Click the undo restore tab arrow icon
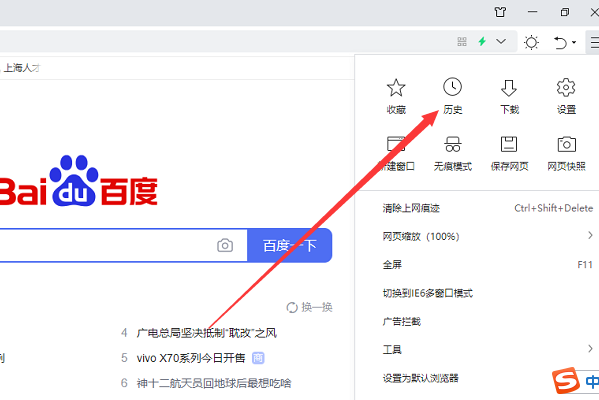The width and height of the screenshot is (599, 400). 560,42
